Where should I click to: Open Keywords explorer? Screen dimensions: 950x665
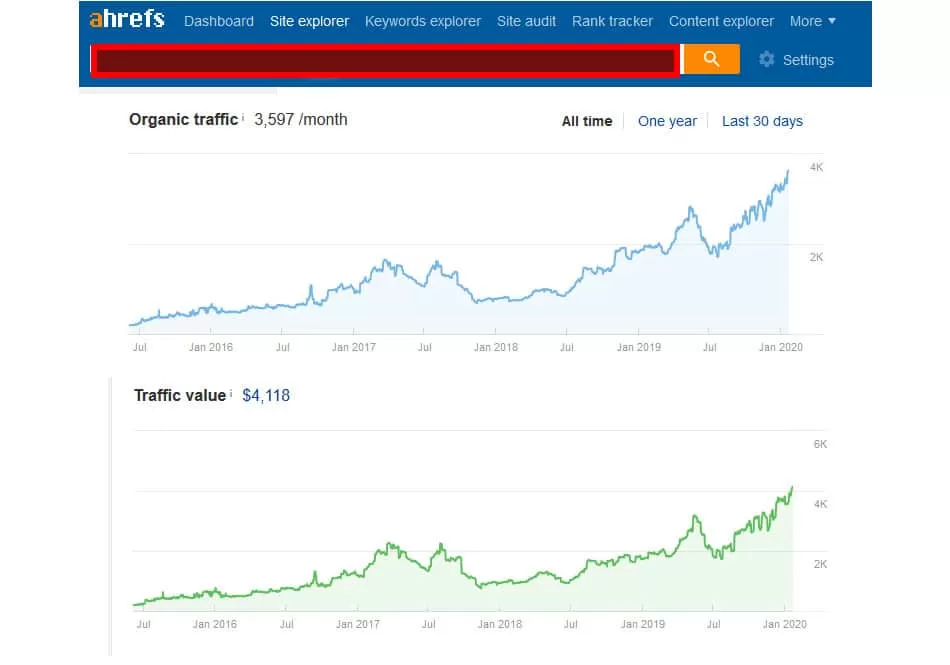click(422, 21)
